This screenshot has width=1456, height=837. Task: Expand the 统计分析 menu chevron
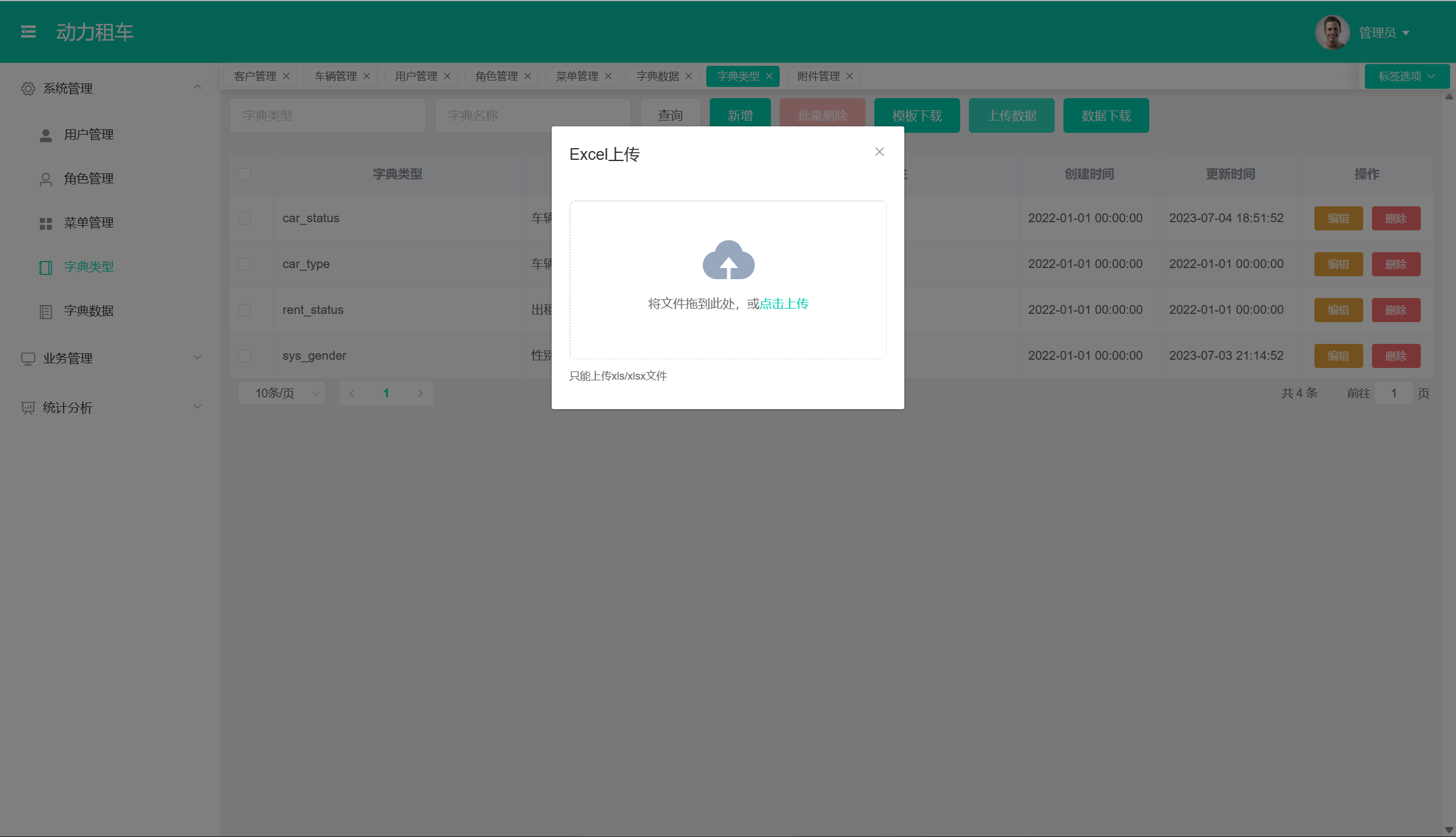[x=197, y=407]
